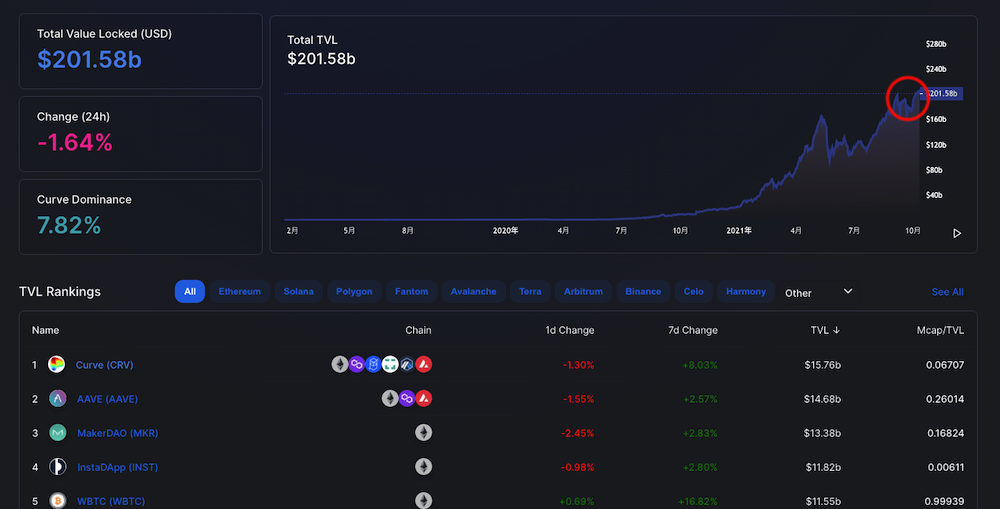
Task: Open the WBTC (WBTC) protocol link
Action: [x=111, y=501]
